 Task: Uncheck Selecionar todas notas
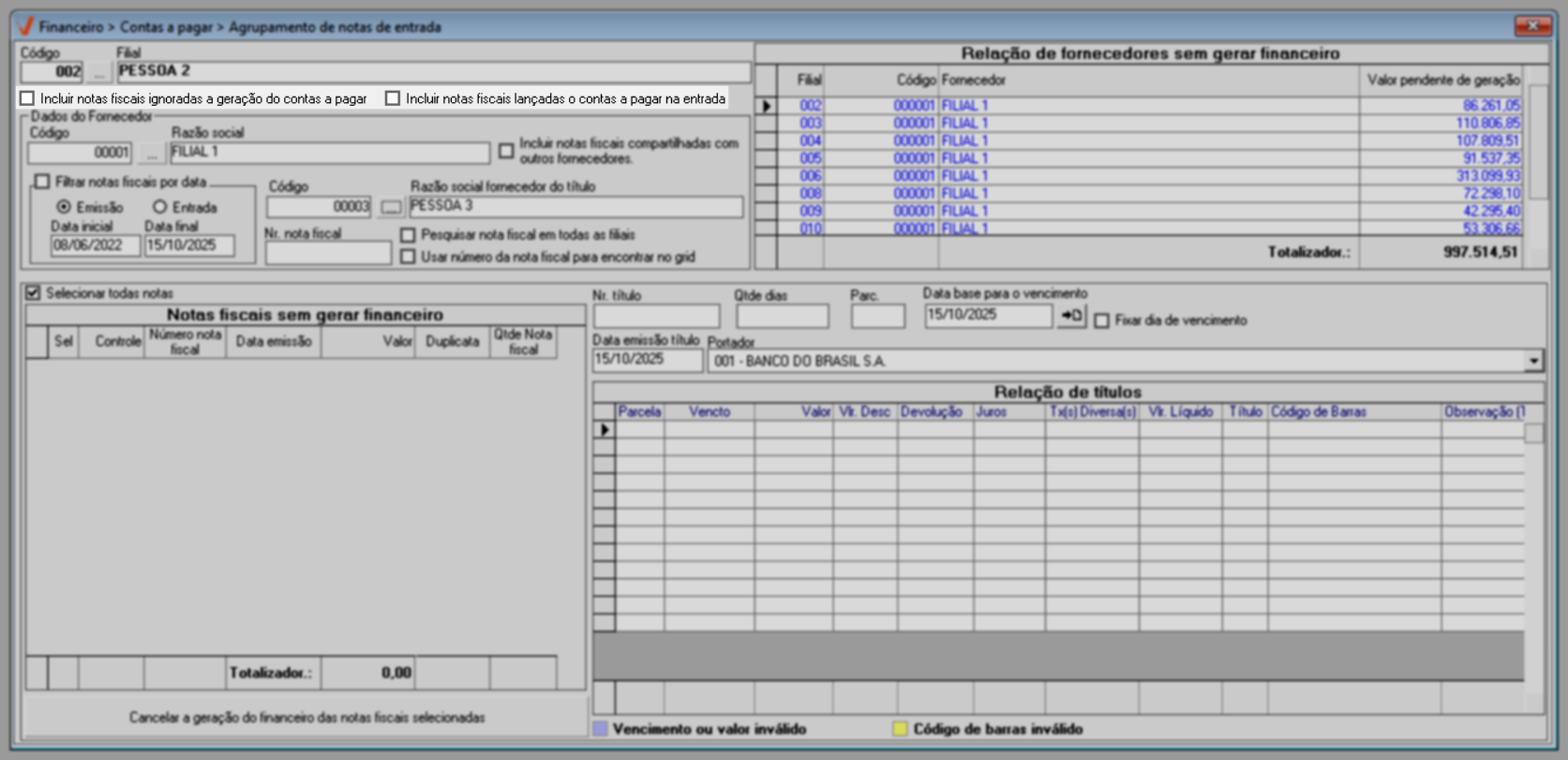34,293
